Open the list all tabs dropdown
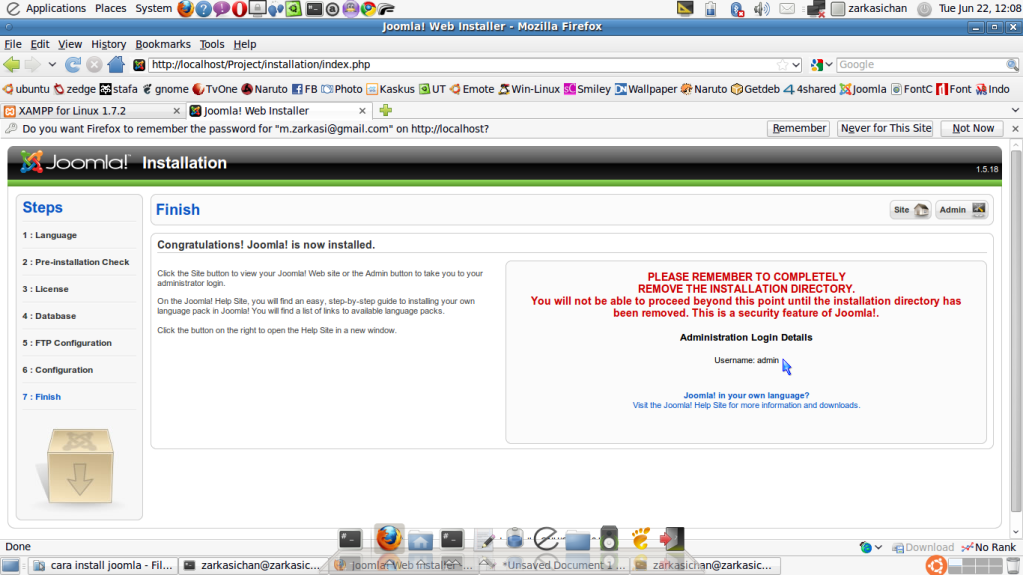The image size is (1023, 575). pyautogui.click(x=1015, y=110)
